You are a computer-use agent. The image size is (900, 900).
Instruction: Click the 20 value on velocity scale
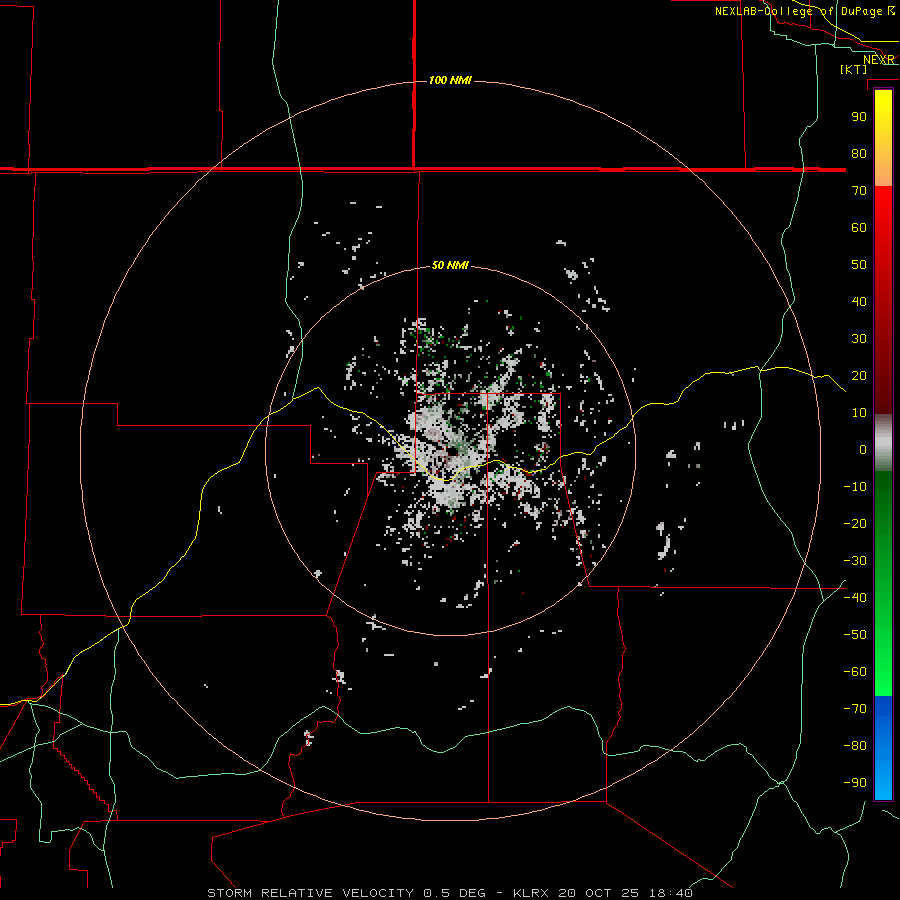(x=859, y=375)
